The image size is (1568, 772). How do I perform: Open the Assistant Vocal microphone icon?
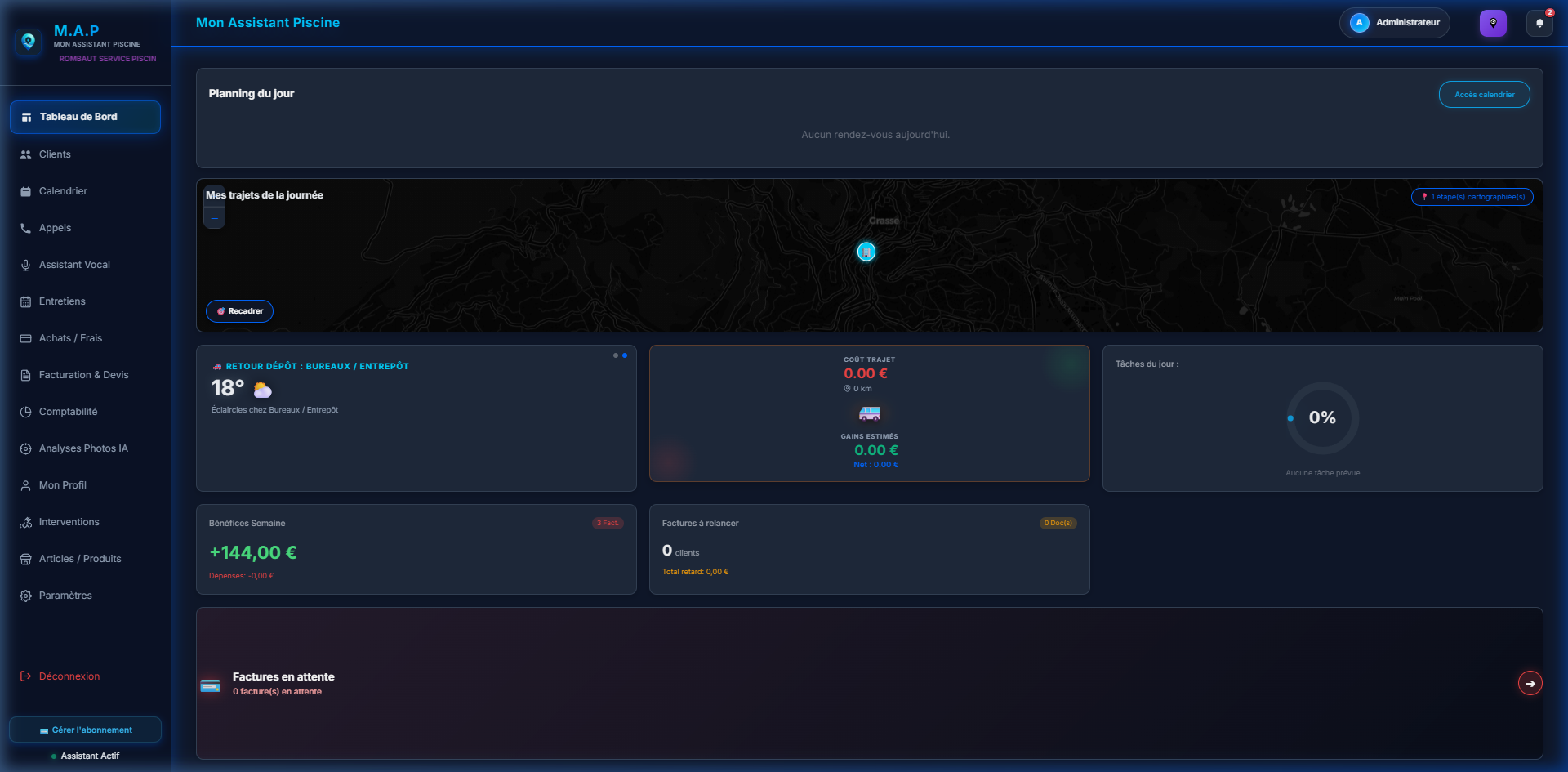25,265
